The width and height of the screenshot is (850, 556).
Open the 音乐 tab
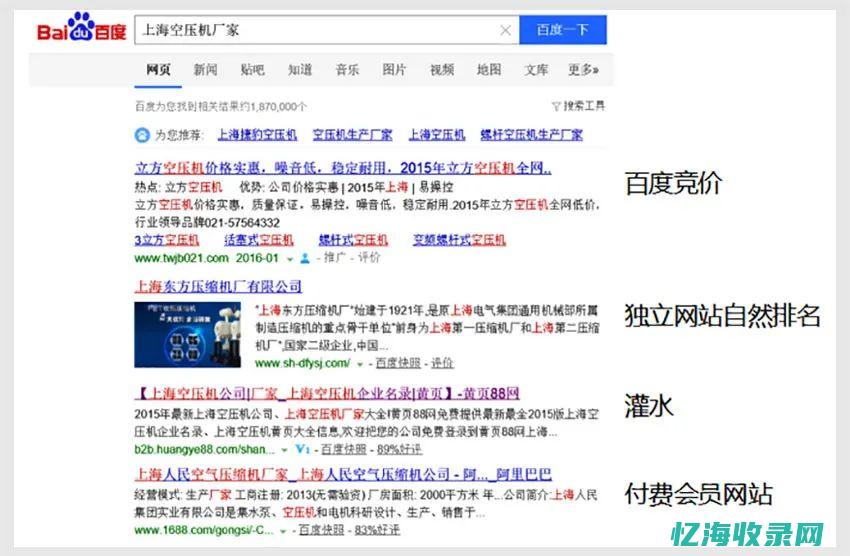point(347,70)
